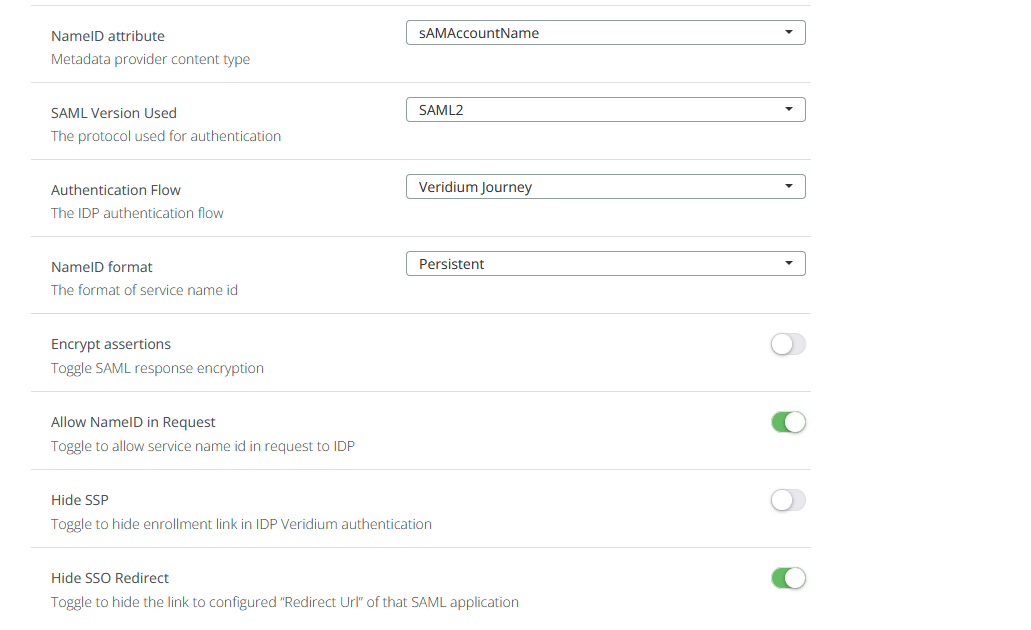Click "The format of service name id" text
This screenshot has width=1031, height=630.
144,290
